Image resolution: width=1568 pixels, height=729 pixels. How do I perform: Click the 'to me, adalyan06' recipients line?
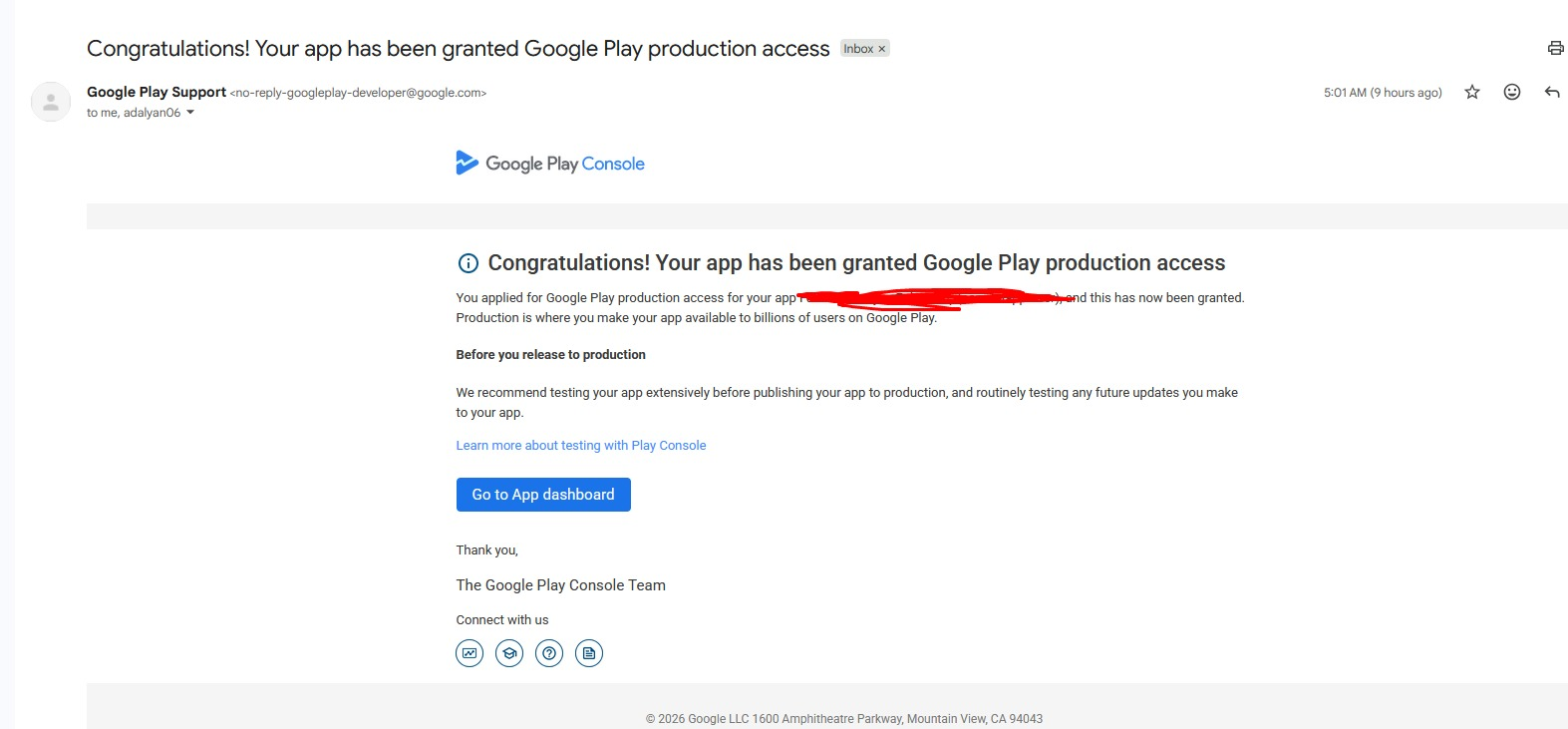[x=134, y=113]
